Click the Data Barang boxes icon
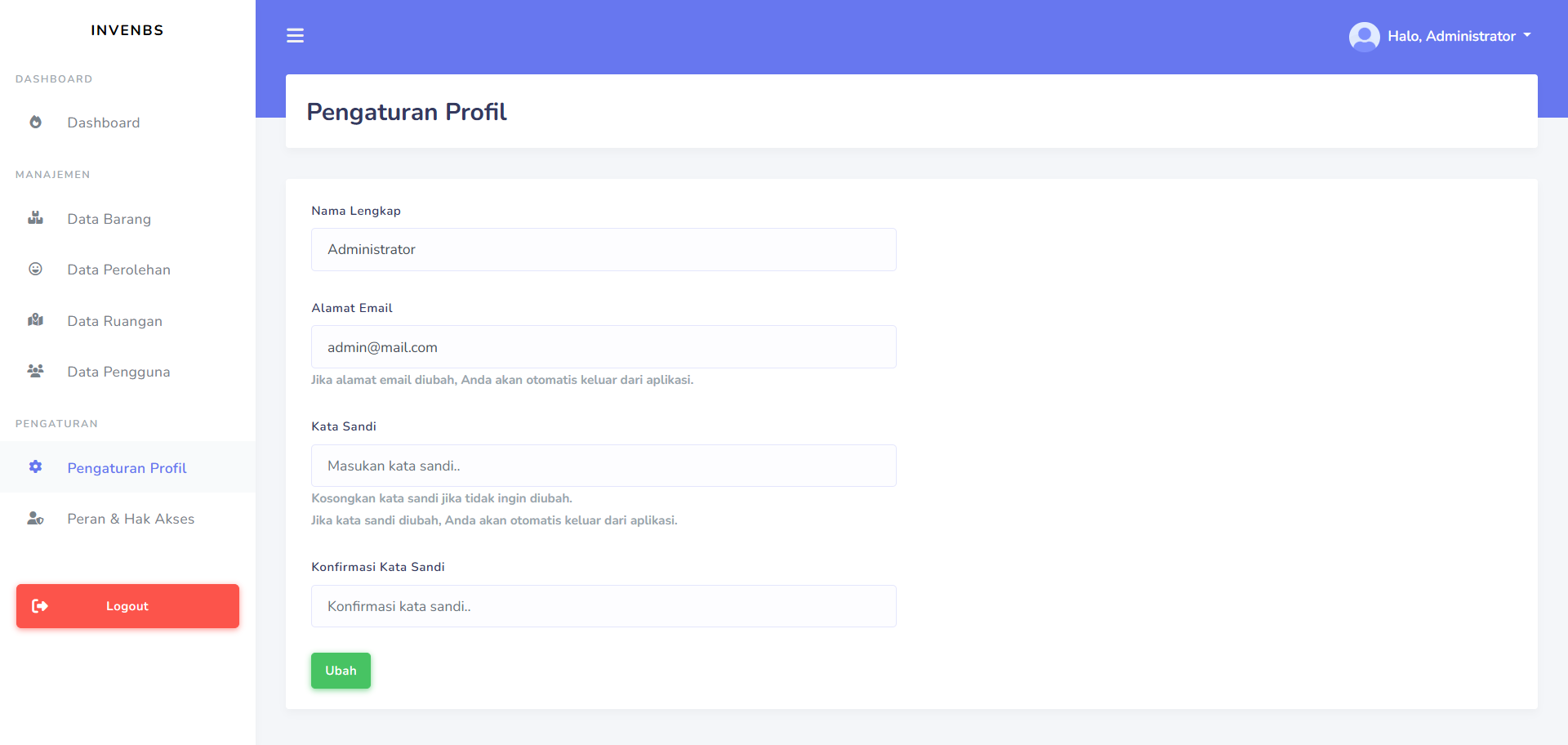The image size is (1568, 745). click(35, 218)
